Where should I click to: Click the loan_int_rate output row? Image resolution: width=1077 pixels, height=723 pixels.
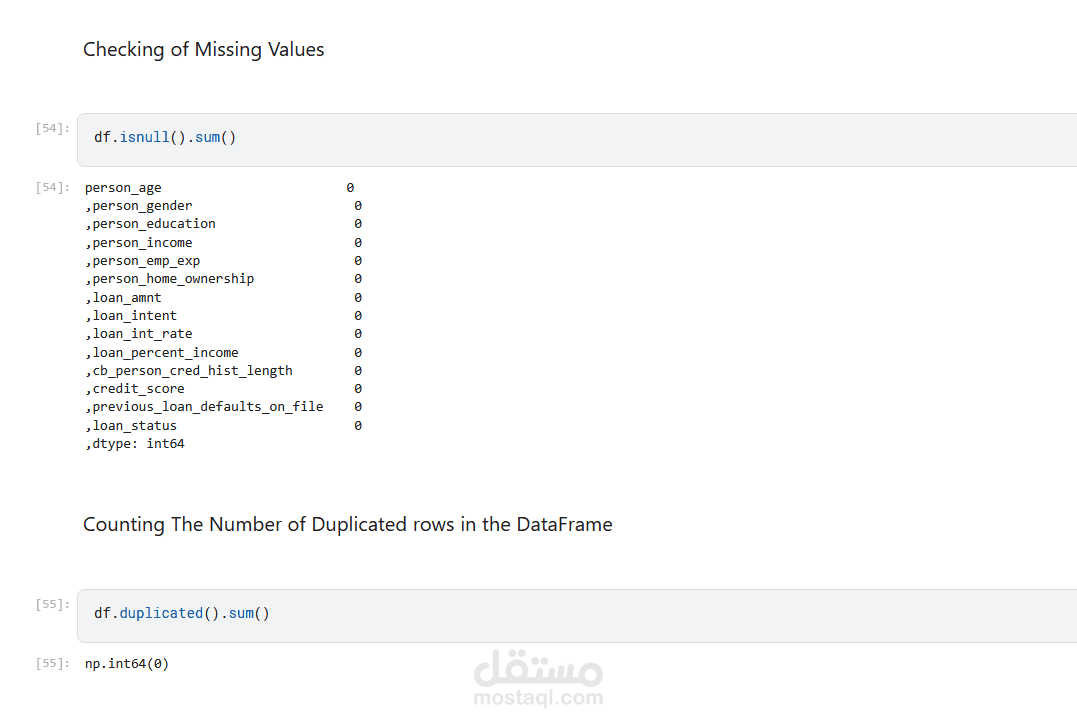point(142,334)
